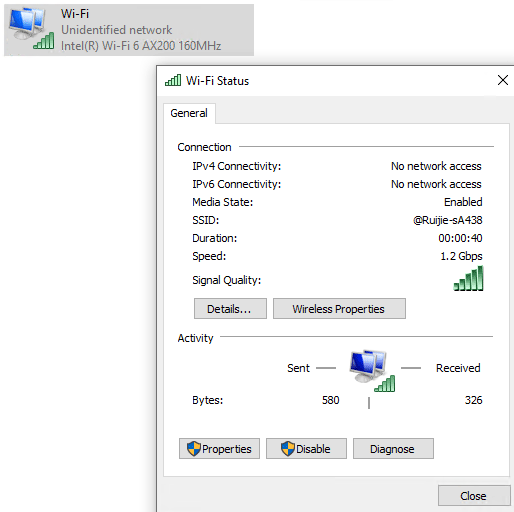
Task: Click the Speed value 1.2 Gbps
Action: [x=461, y=256]
